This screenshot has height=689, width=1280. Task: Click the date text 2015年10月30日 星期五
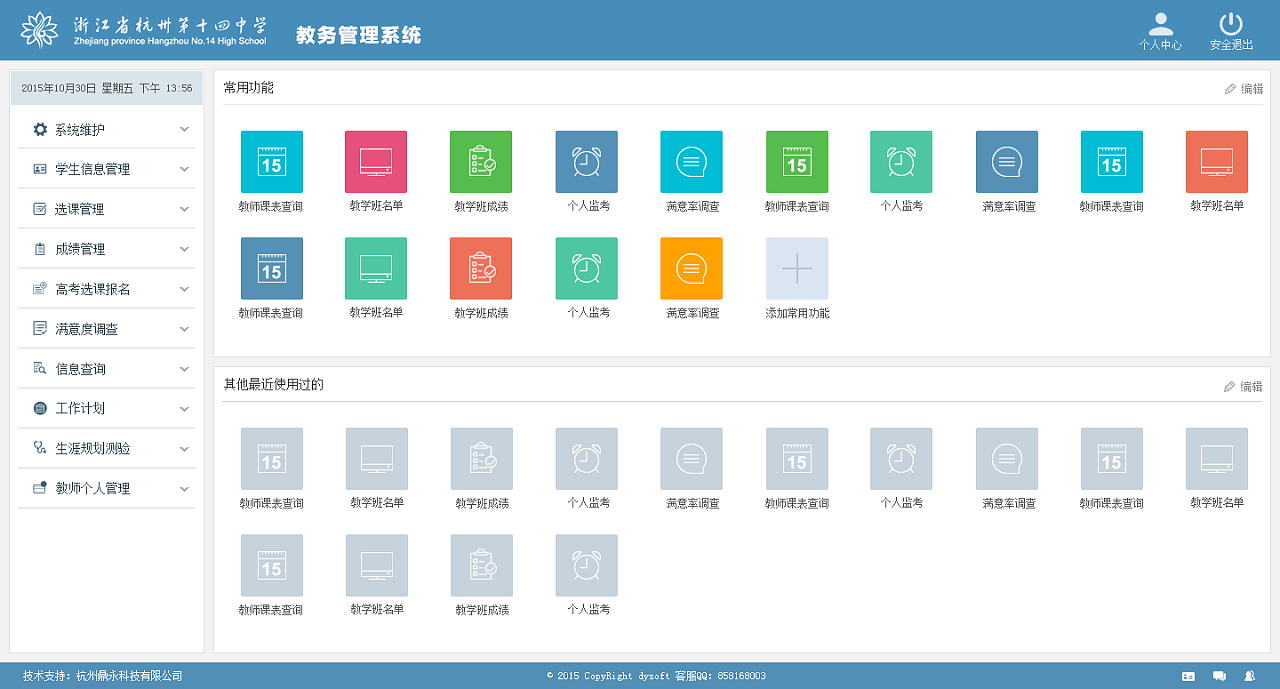(x=78, y=89)
